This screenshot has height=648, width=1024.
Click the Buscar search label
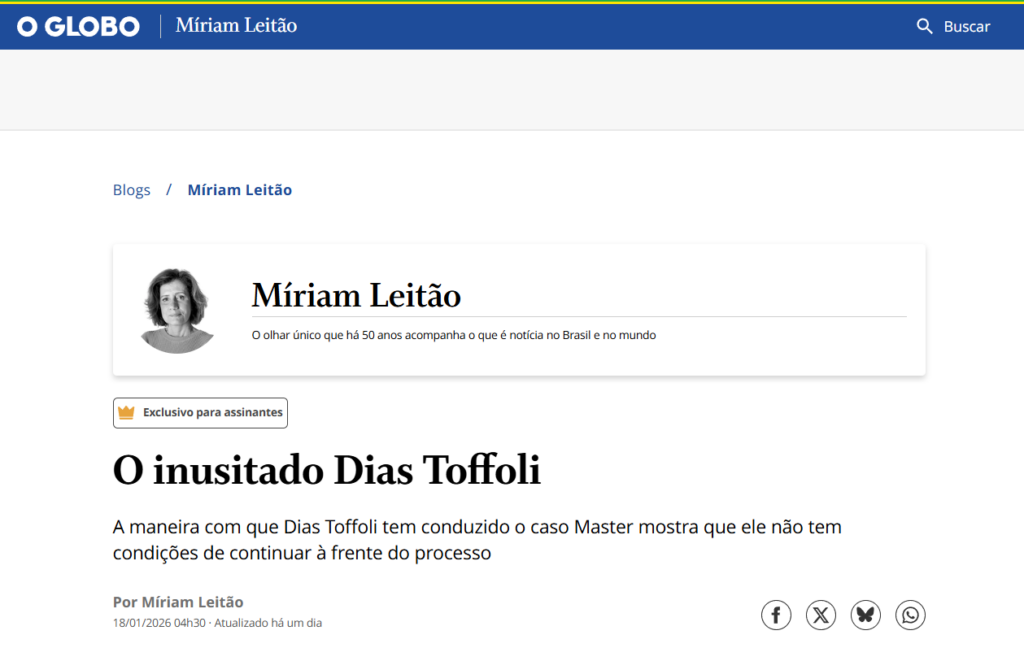[x=966, y=26]
